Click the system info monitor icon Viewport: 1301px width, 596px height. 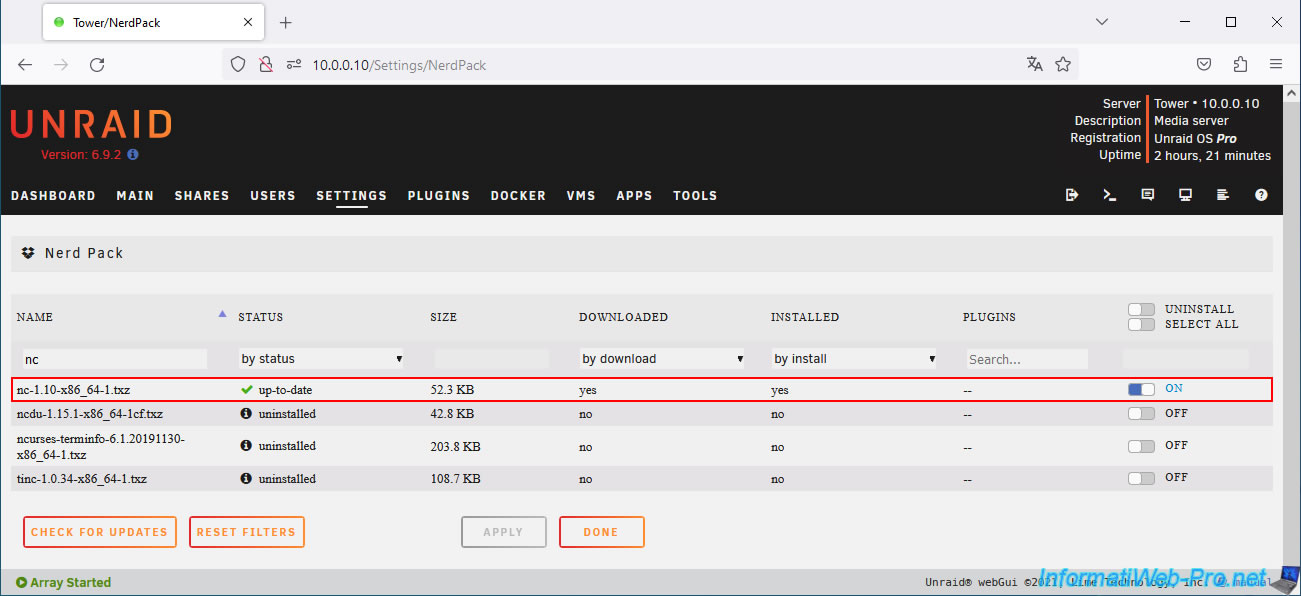pos(1185,195)
